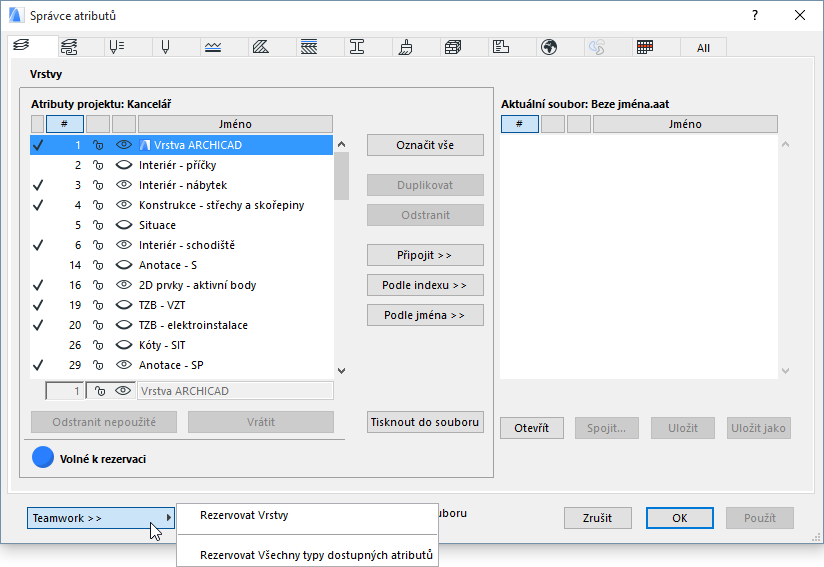Image resolution: width=824 pixels, height=567 pixels.
Task: Click the Otevřít button
Action: tap(532, 428)
